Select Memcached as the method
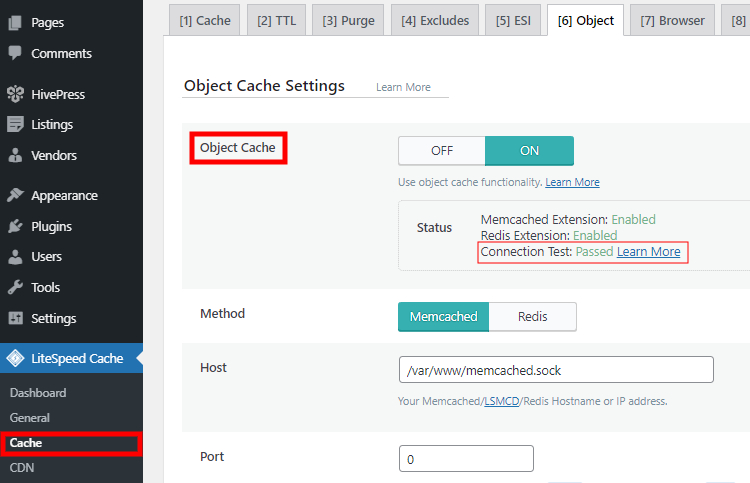Image resolution: width=750 pixels, height=483 pixels. click(x=443, y=317)
